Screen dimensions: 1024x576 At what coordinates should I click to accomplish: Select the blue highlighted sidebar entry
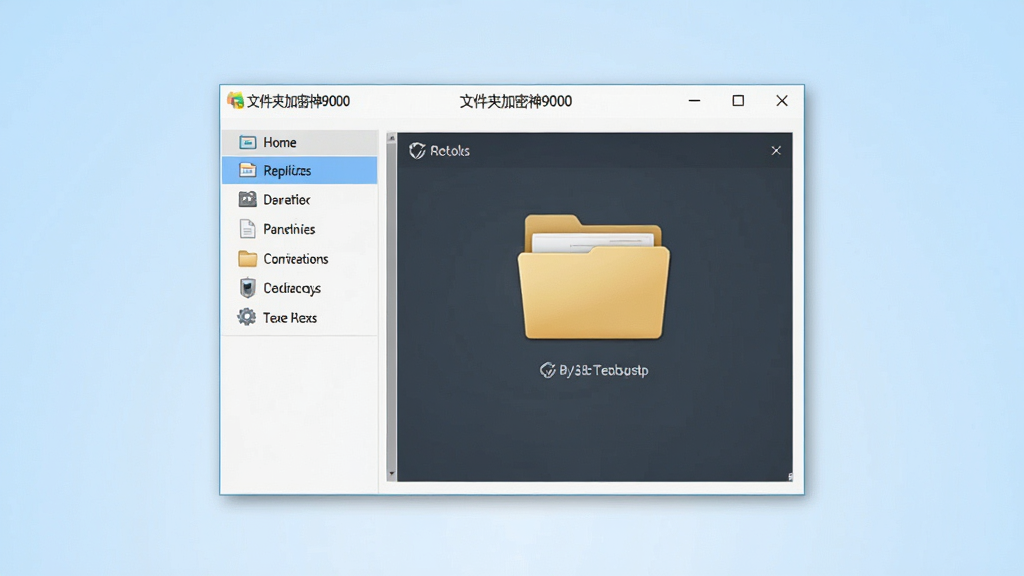(300, 170)
